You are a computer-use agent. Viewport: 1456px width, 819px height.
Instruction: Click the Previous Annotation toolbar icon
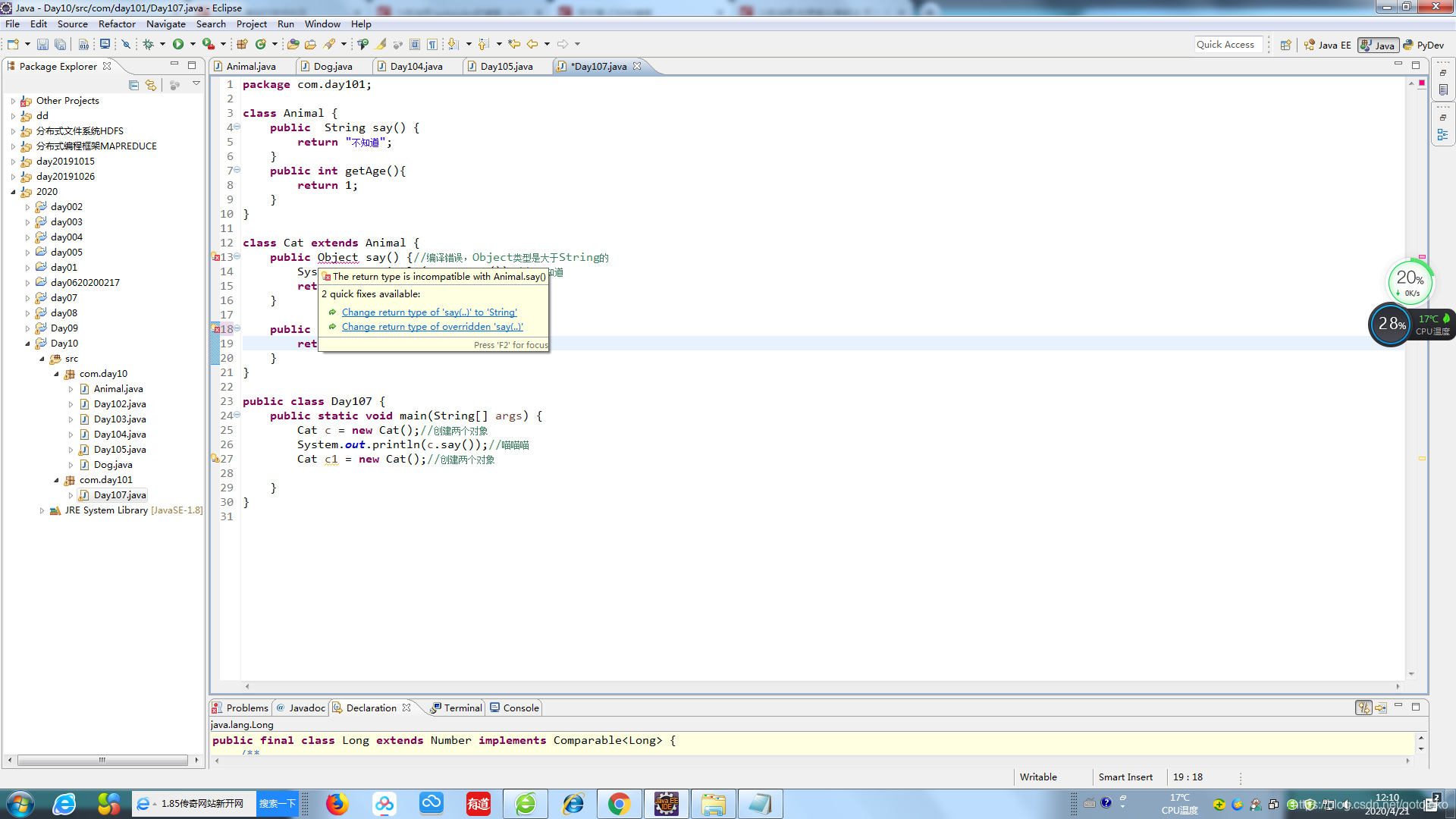483,44
